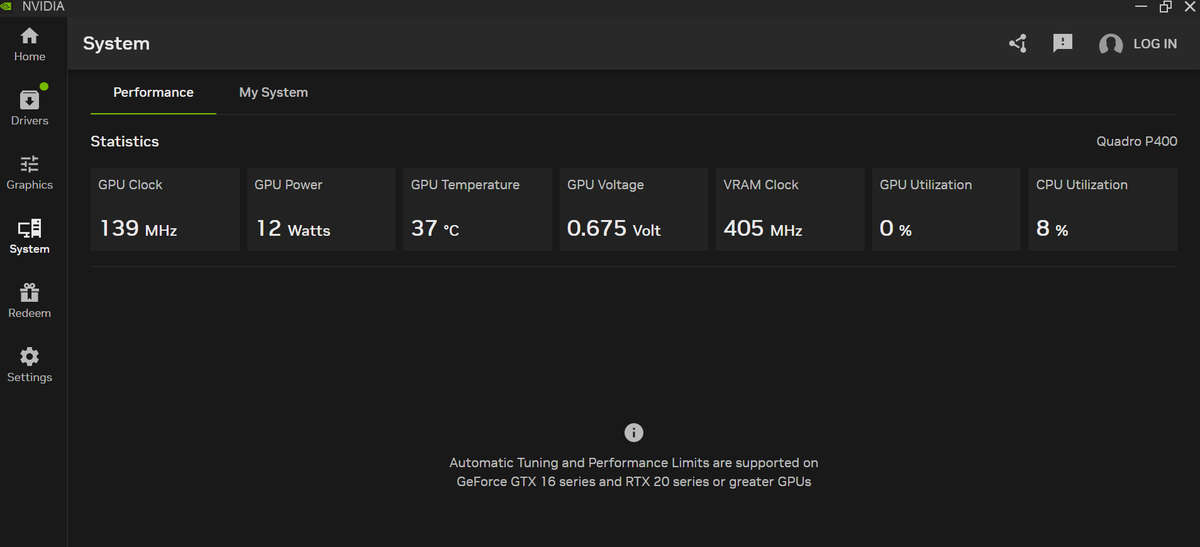Click the Statistics section heading
Viewport: 1200px width, 547px height.
pos(125,142)
